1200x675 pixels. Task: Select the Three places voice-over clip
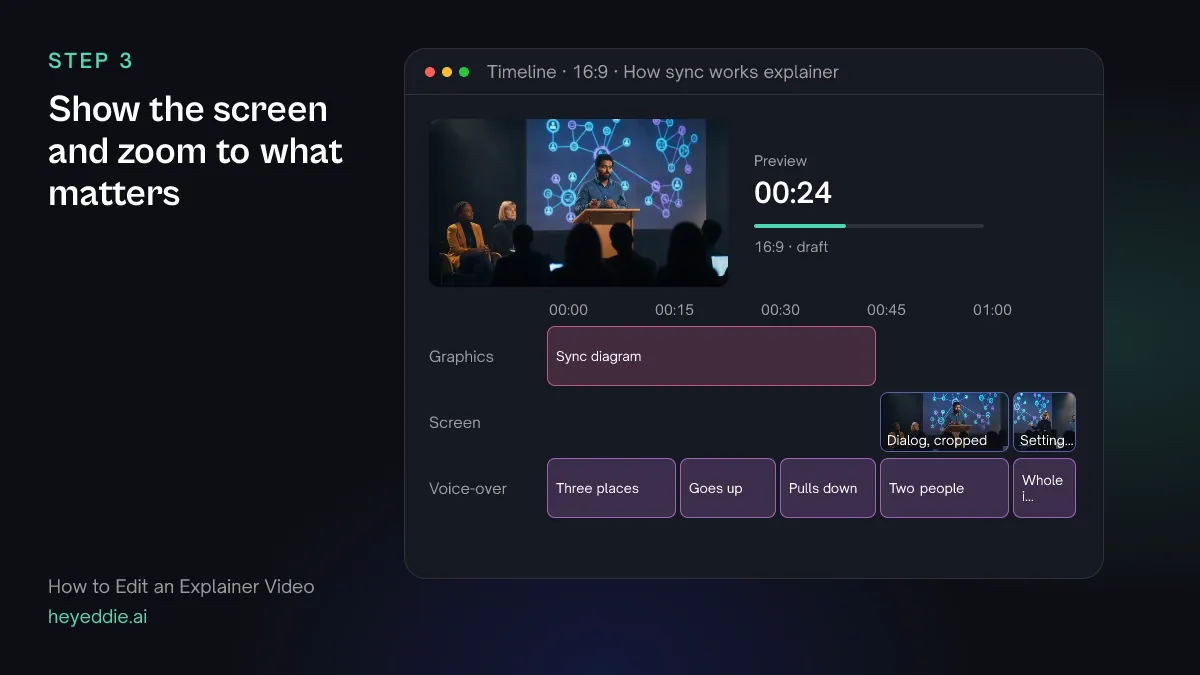click(611, 488)
